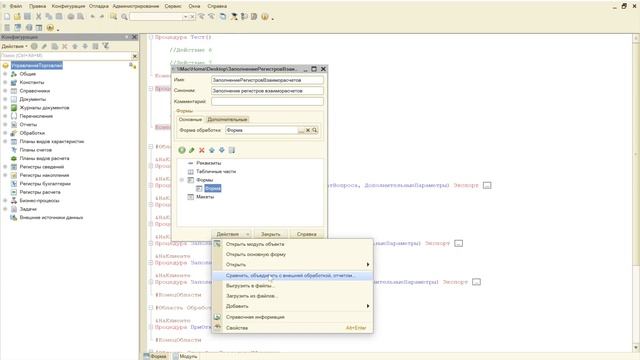Collapse Процедура Тест code block
Image resolution: width=640 pixels, height=360 pixels.
pos(151,37)
